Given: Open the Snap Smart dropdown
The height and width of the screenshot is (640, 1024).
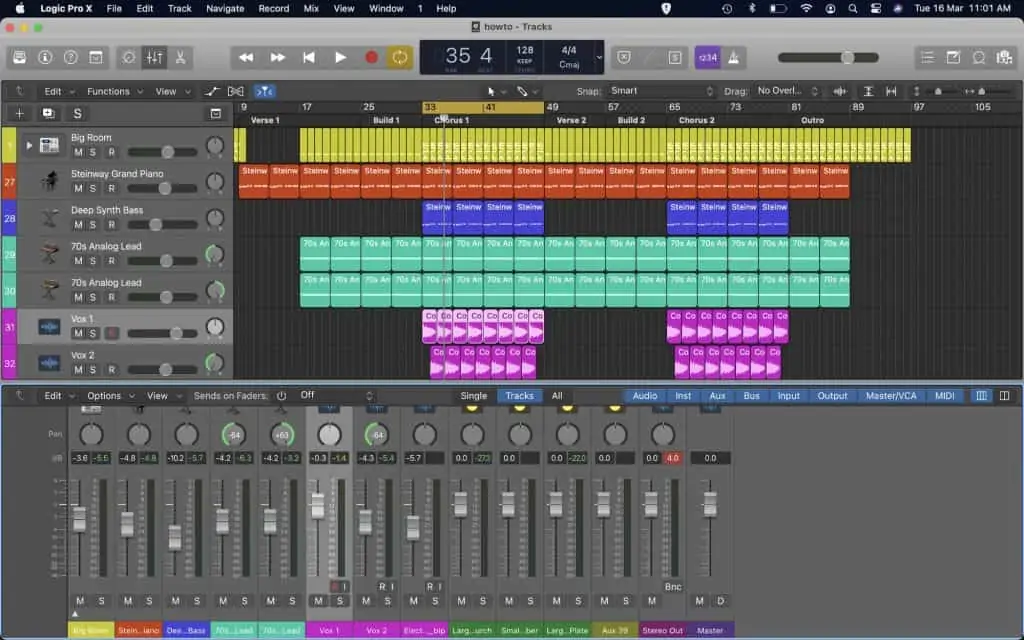Looking at the screenshot, I should (x=662, y=91).
